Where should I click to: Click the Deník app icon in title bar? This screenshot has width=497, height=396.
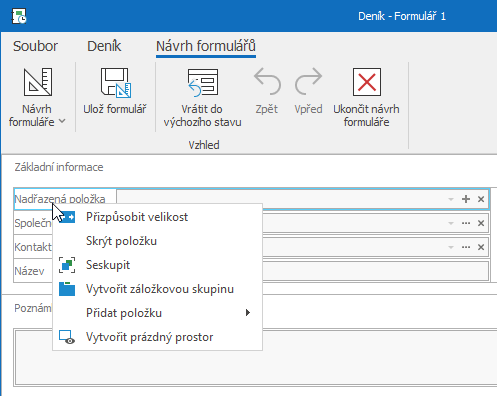tap(19, 16)
